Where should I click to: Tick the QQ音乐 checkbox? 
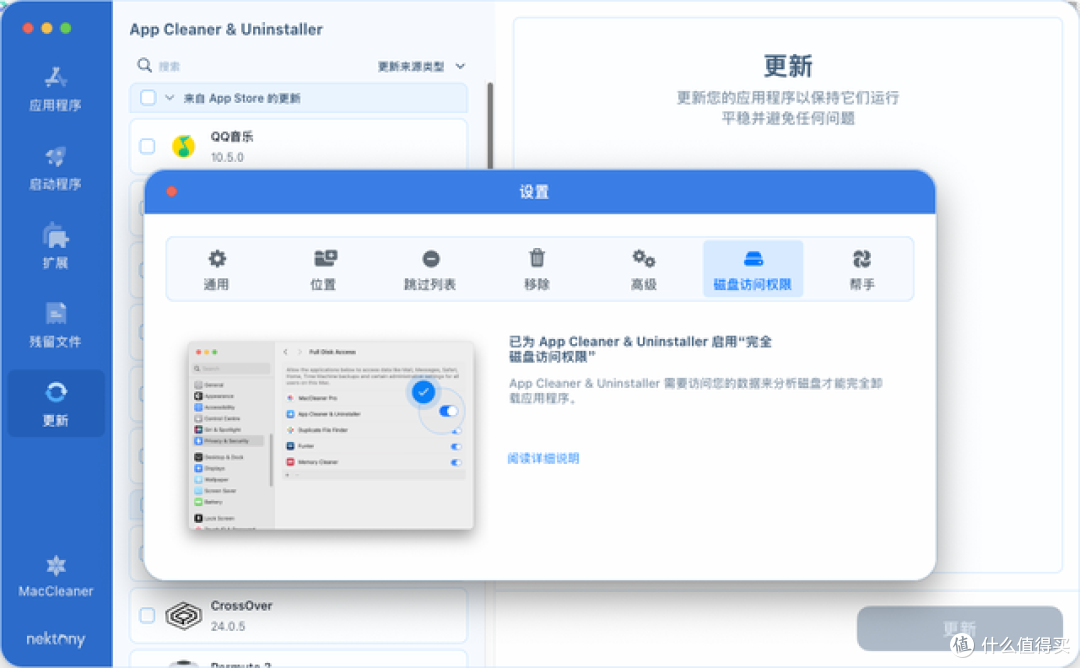pos(147,146)
